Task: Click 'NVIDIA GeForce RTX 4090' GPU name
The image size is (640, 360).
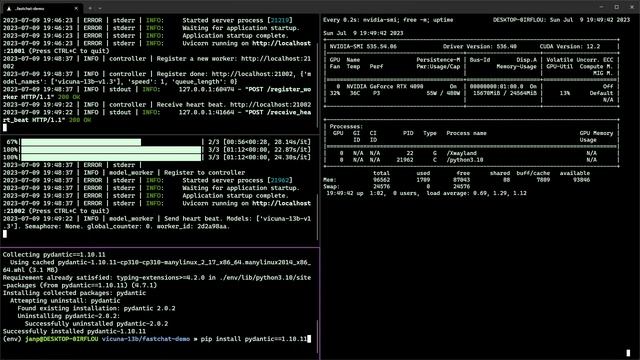Action: (385, 87)
